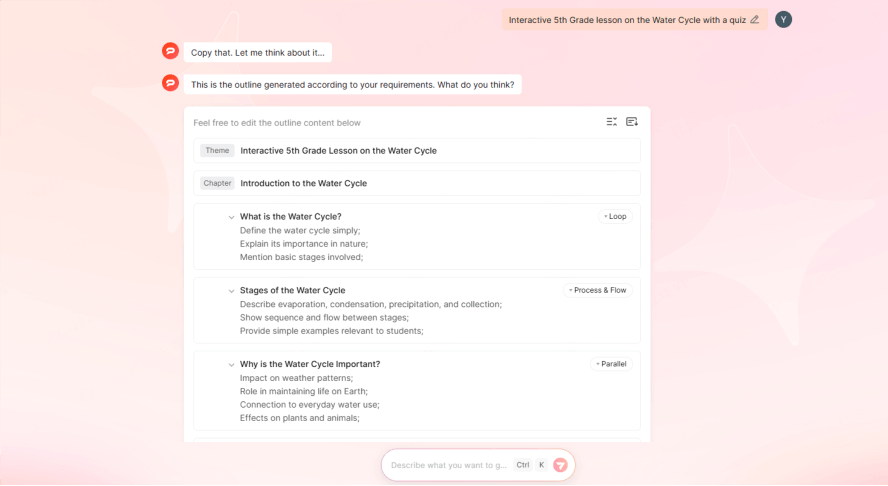Click the assistant avatar beside the outline message
Screen dimensions: 888x486
(171, 83)
